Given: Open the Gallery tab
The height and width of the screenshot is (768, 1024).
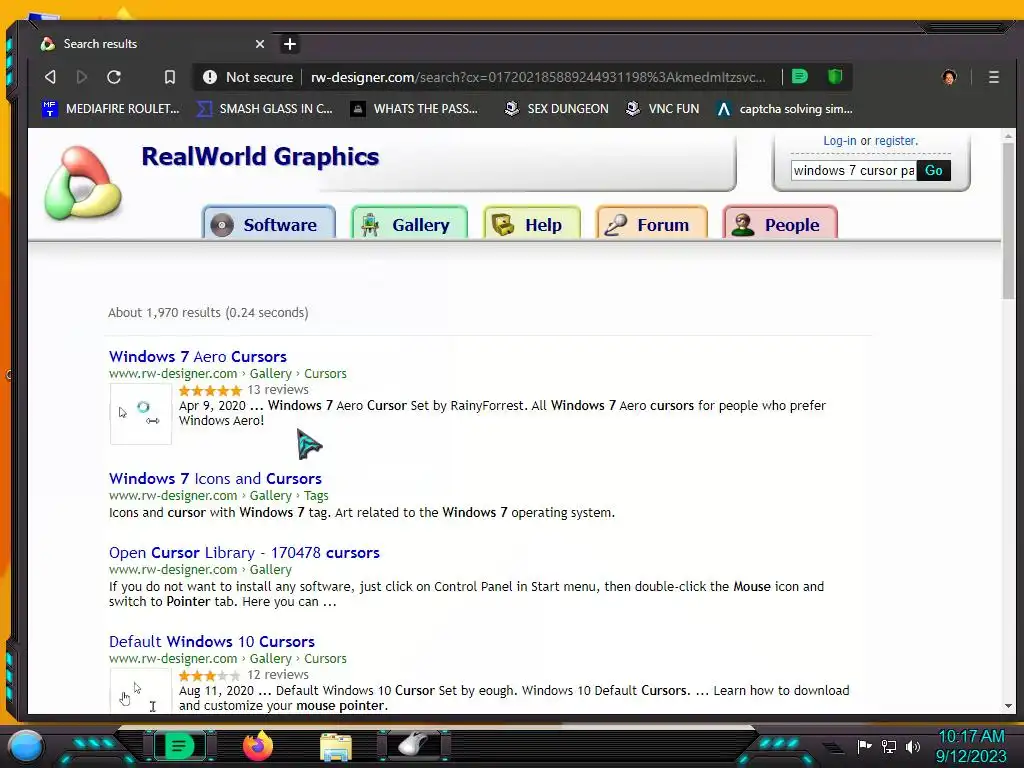Looking at the screenshot, I should (x=409, y=223).
